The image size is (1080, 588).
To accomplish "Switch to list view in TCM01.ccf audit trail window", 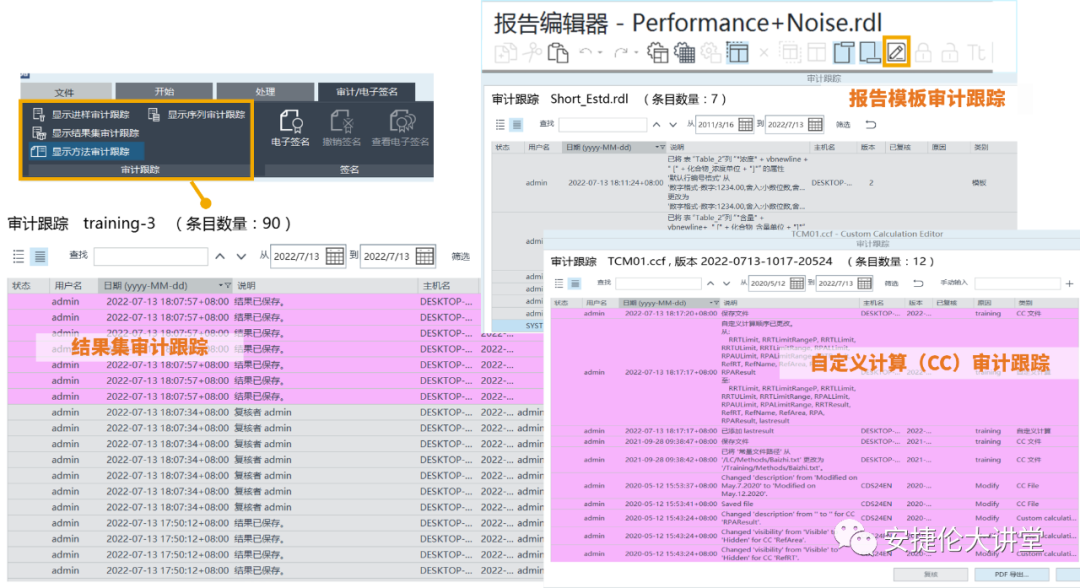I will 559,282.
